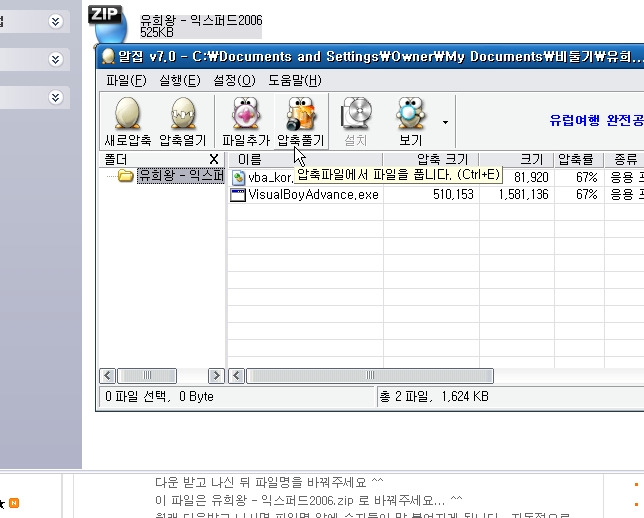Image resolution: width=644 pixels, height=518 pixels.
Task: Open the 설정(O) menu
Action: click(x=234, y=81)
